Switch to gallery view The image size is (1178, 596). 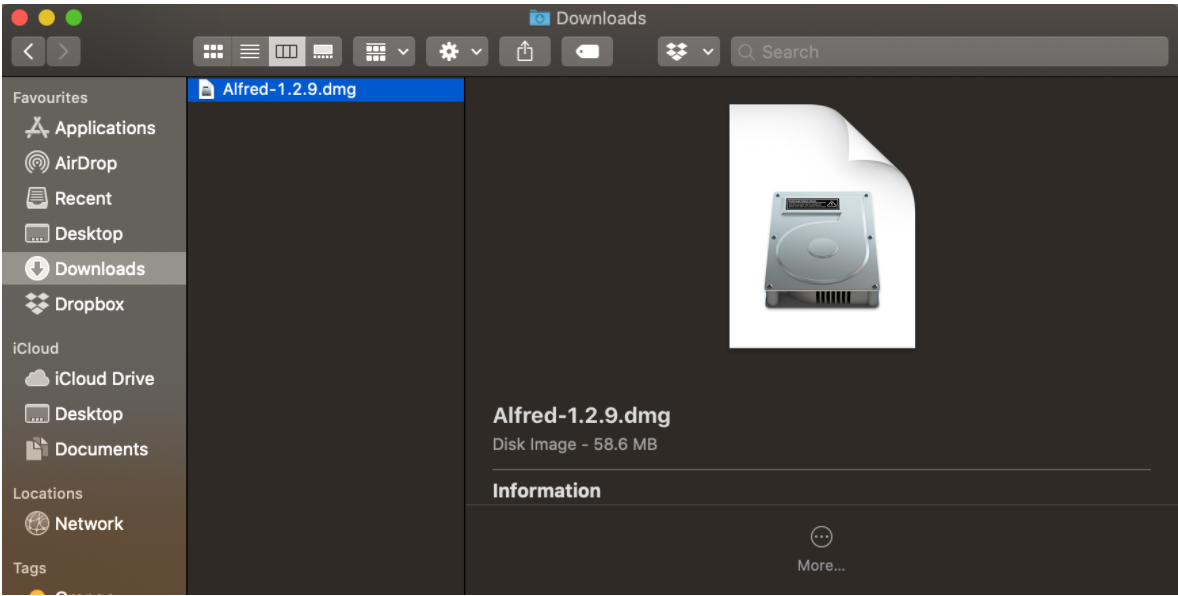tap(323, 51)
